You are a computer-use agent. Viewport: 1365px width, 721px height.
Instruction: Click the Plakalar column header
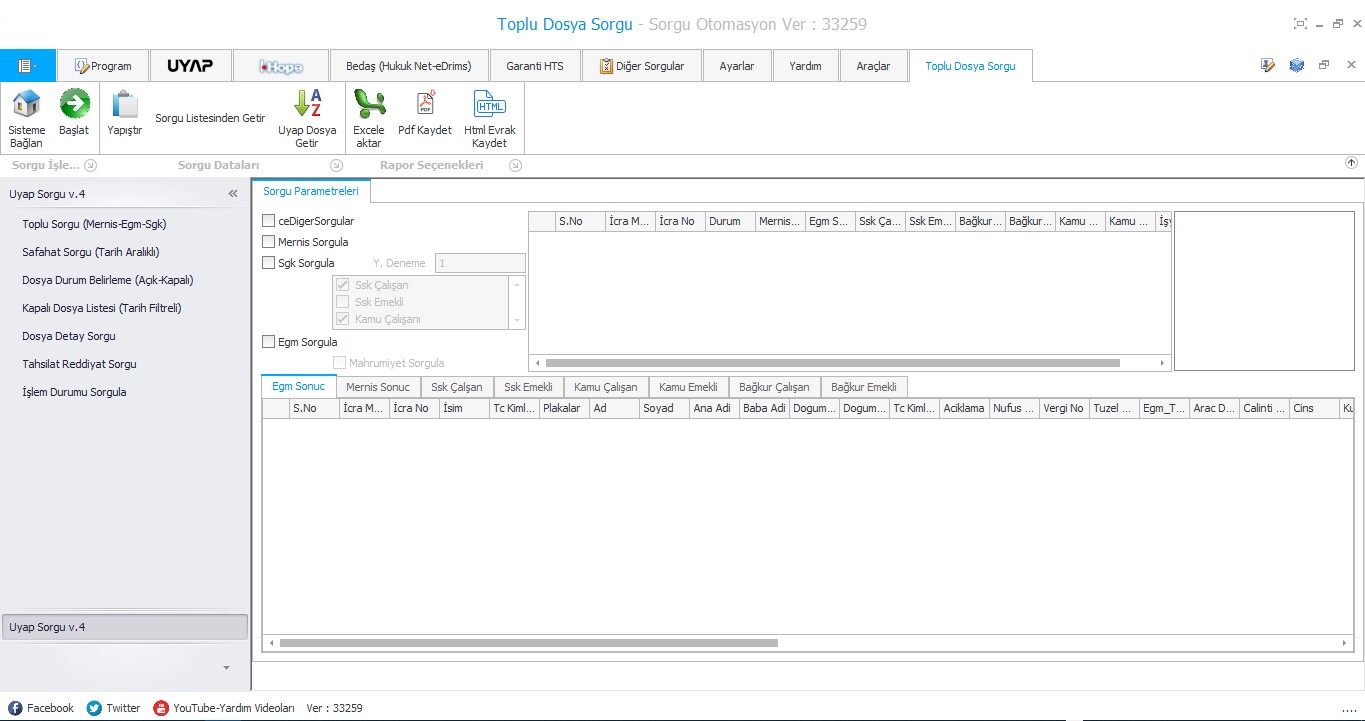pos(564,408)
